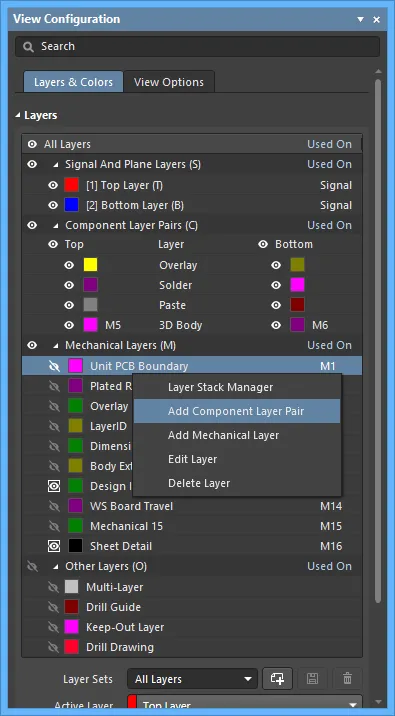Choose Add Component Layer Pair from context menu
The width and height of the screenshot is (395, 716).
click(237, 411)
